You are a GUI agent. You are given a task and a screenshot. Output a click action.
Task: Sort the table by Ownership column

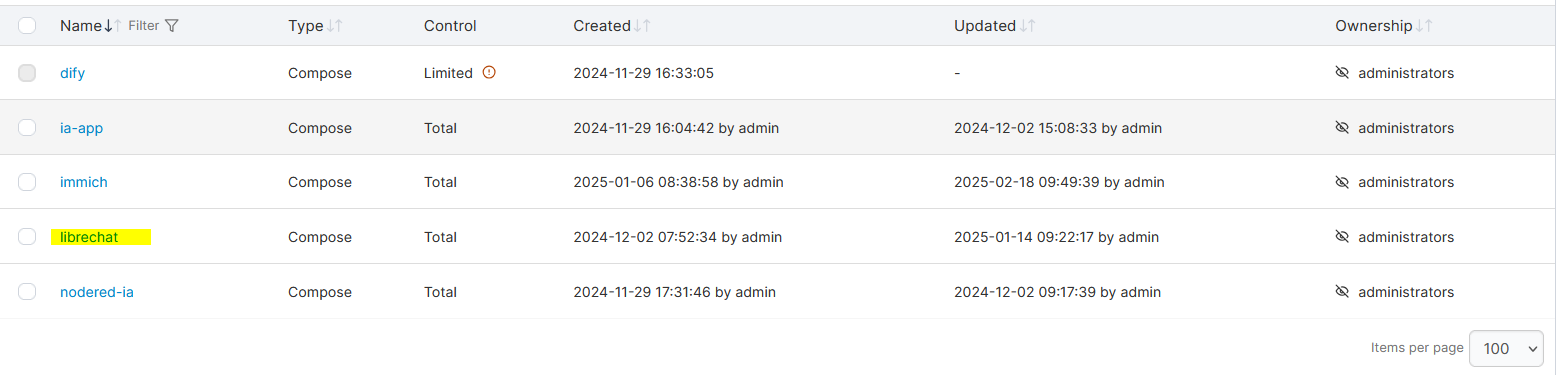(x=1383, y=26)
